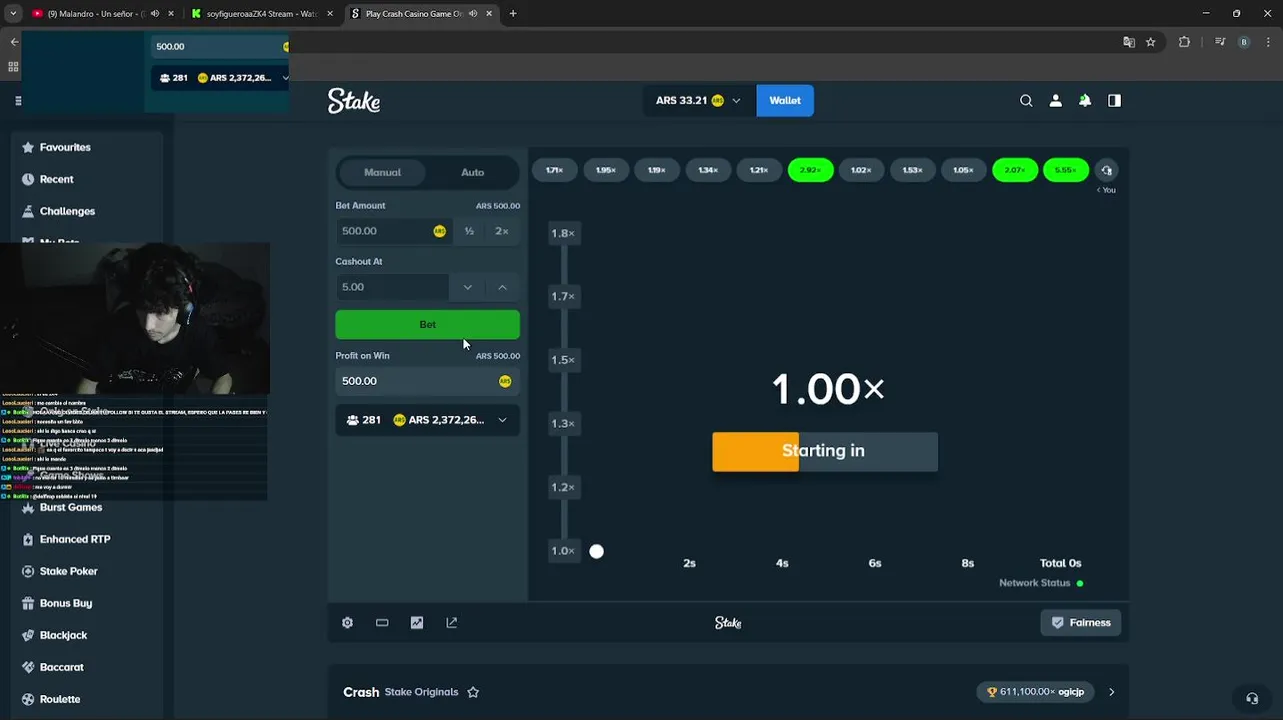This screenshot has width=1283, height=720.
Task: Switch to the Auto betting tab
Action: [473, 172]
